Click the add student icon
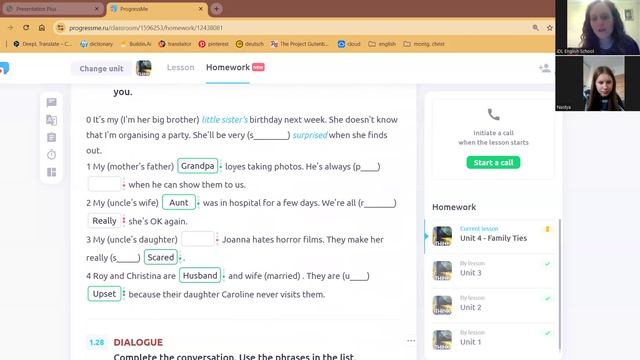 click(544, 68)
